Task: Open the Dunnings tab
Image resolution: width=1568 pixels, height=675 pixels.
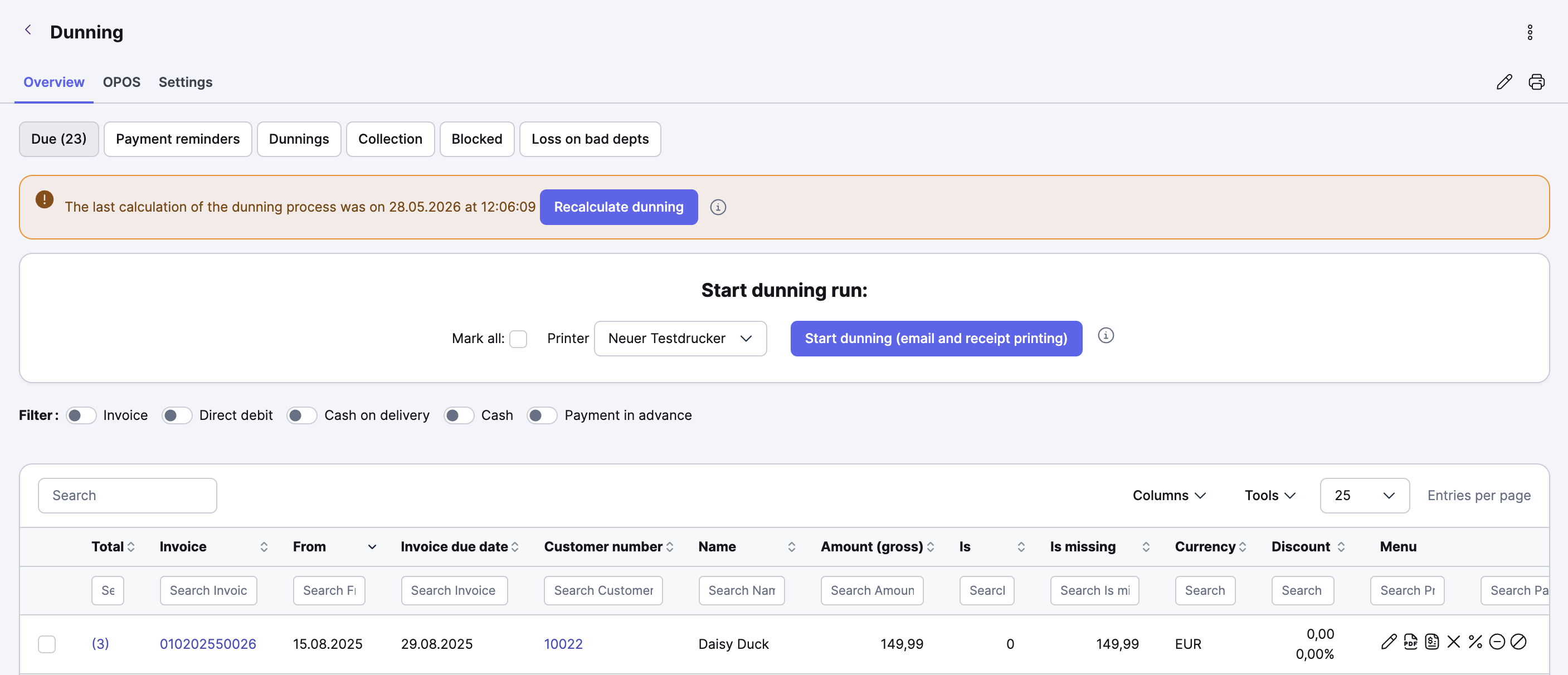Action: [x=299, y=139]
